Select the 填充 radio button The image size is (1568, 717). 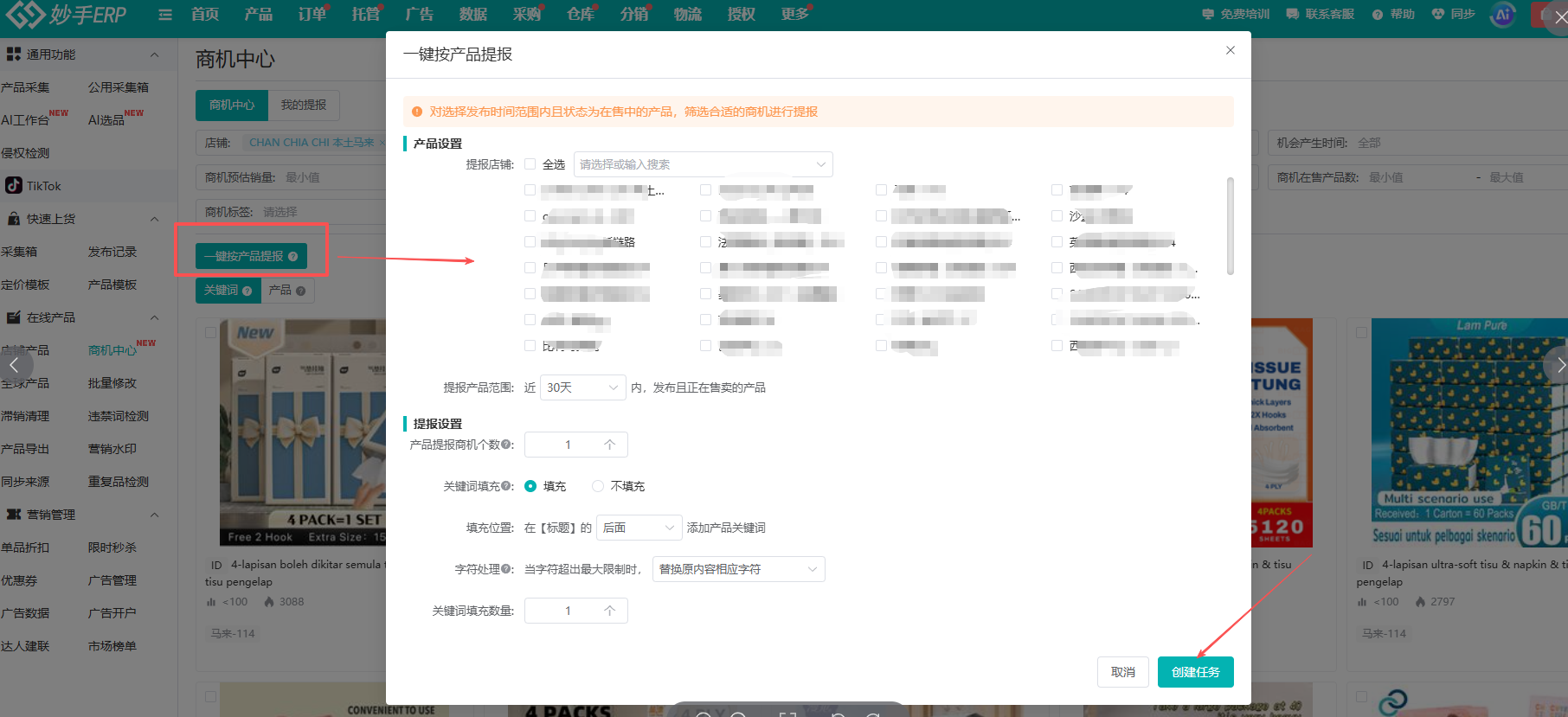coord(530,486)
